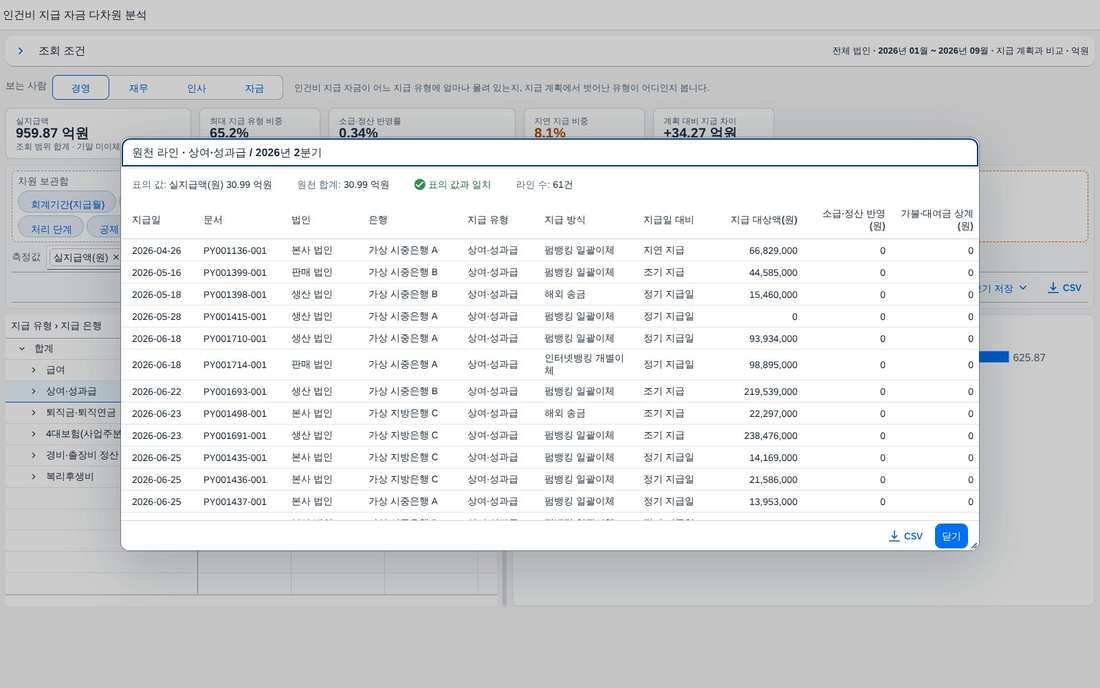Image resolution: width=1100 pixels, height=688 pixels.
Task: Click the 66,829,000 amount cell
Action: [773, 250]
